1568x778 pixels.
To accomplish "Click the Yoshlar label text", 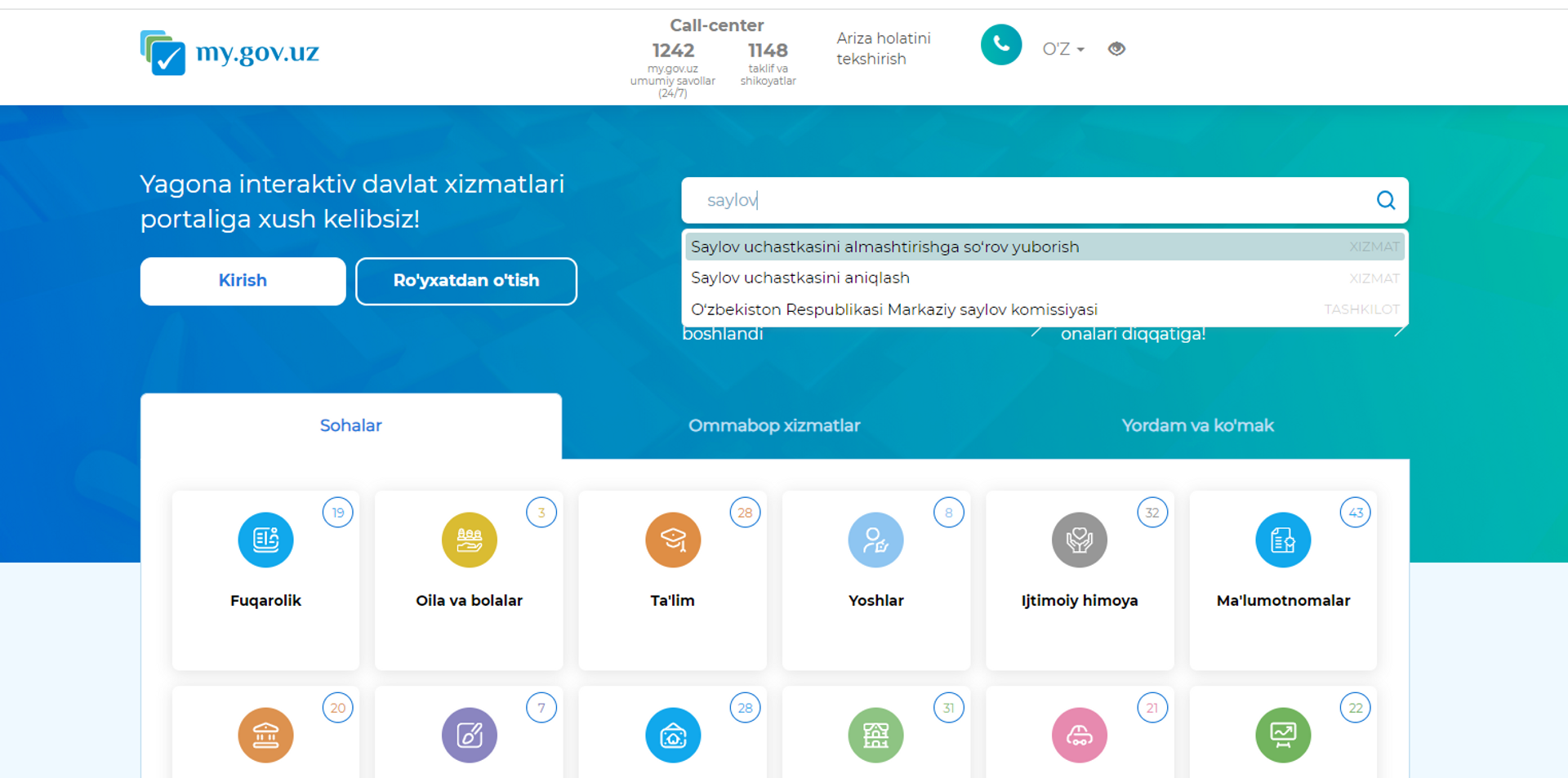I will [x=875, y=601].
